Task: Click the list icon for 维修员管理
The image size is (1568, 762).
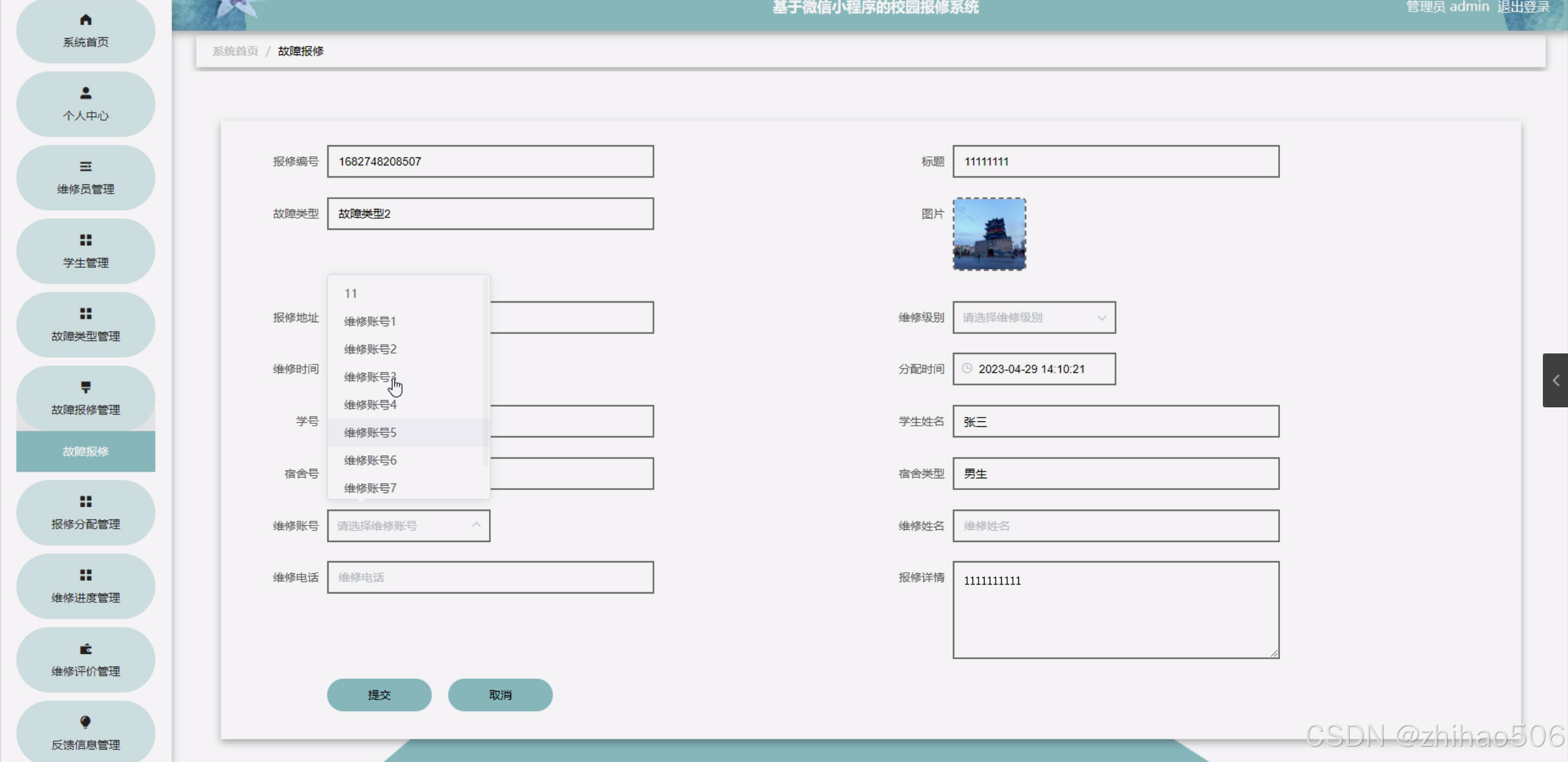Action: (86, 167)
